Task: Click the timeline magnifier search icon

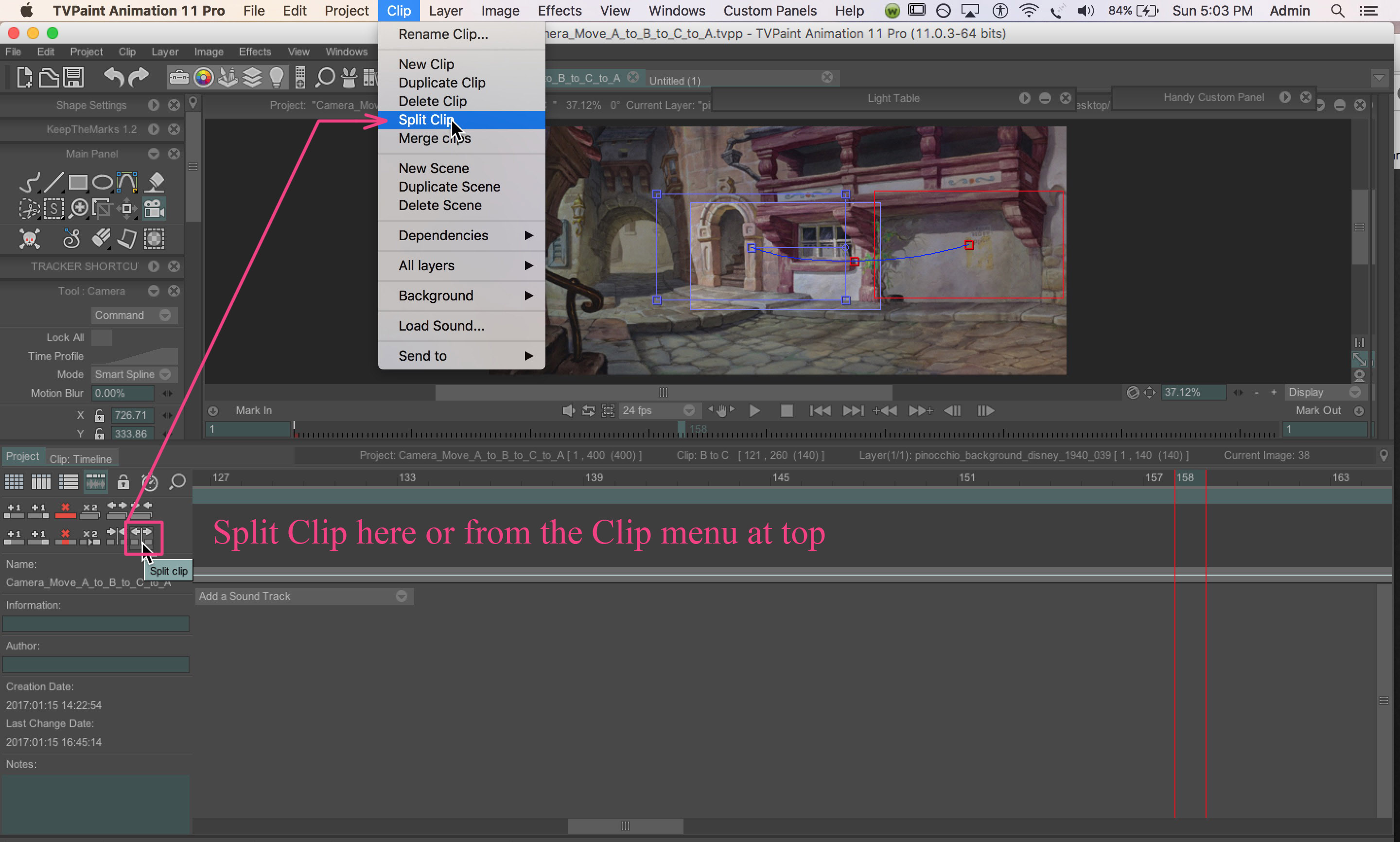Action: pyautogui.click(x=177, y=482)
